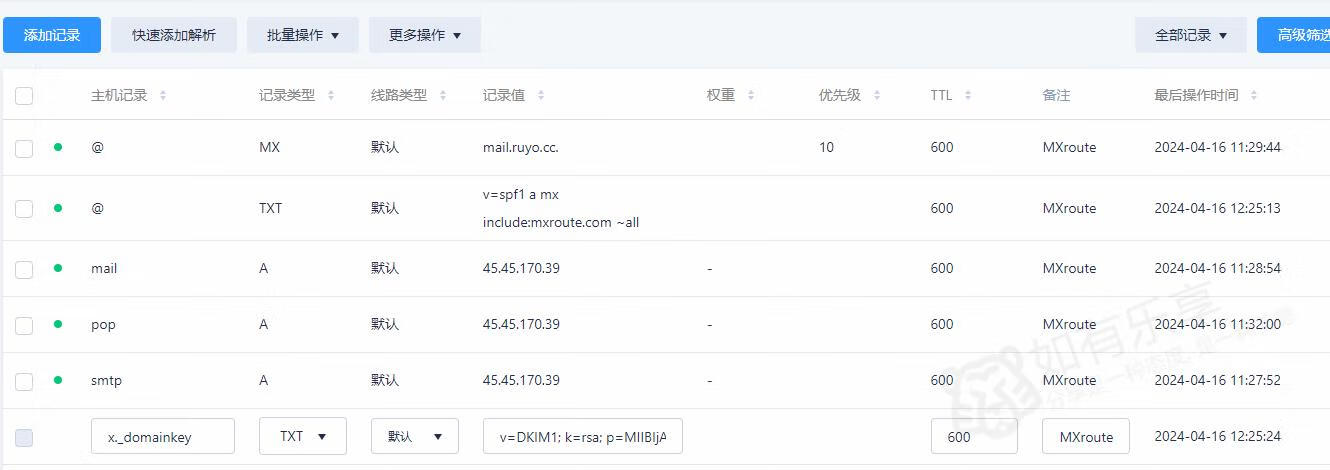Toggle the select-all checkbox in header
Image resolution: width=1330 pixels, height=470 pixels.
coord(24,96)
